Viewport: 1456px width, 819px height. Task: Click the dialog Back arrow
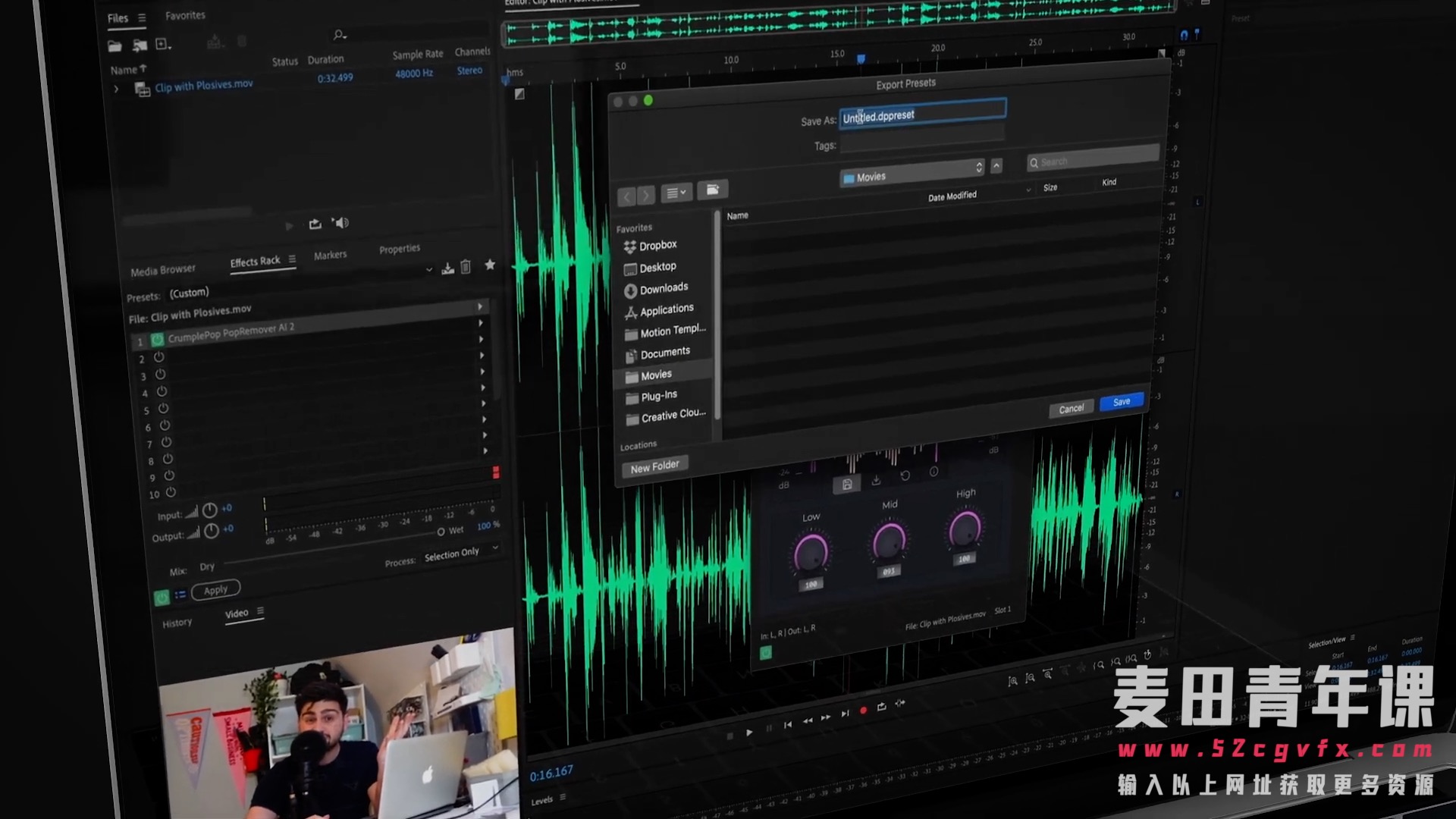(x=626, y=197)
